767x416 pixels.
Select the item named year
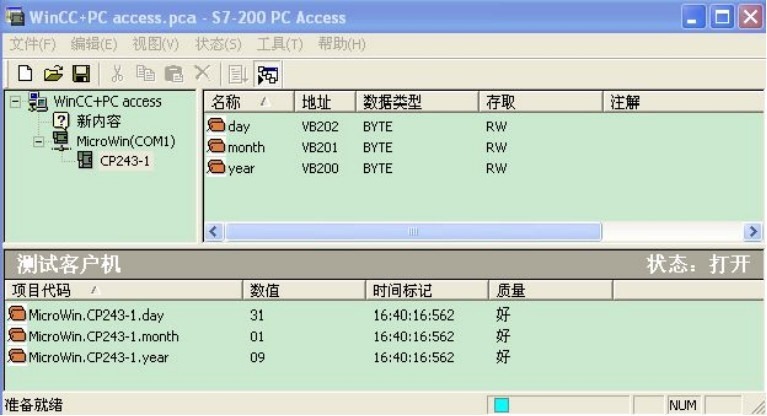click(x=241, y=169)
